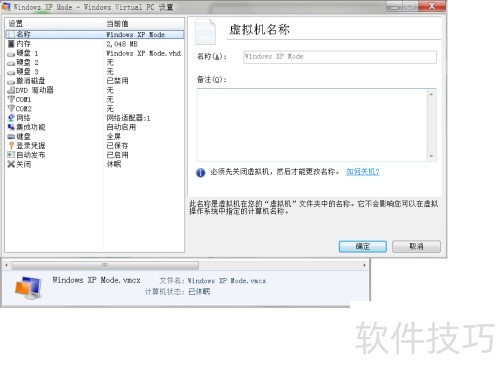
Task: Click the 关闭 setting icon
Action: (x=11, y=164)
